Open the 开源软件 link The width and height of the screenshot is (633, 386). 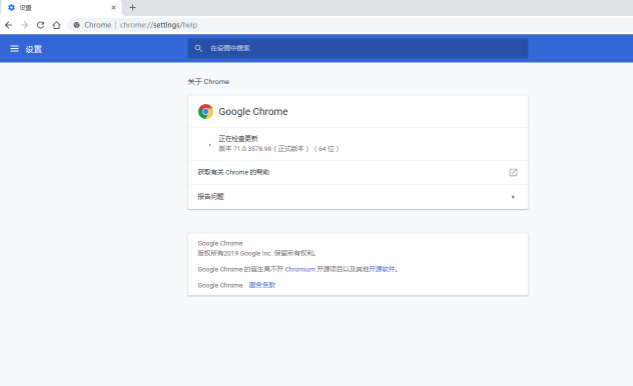pyautogui.click(x=382, y=269)
